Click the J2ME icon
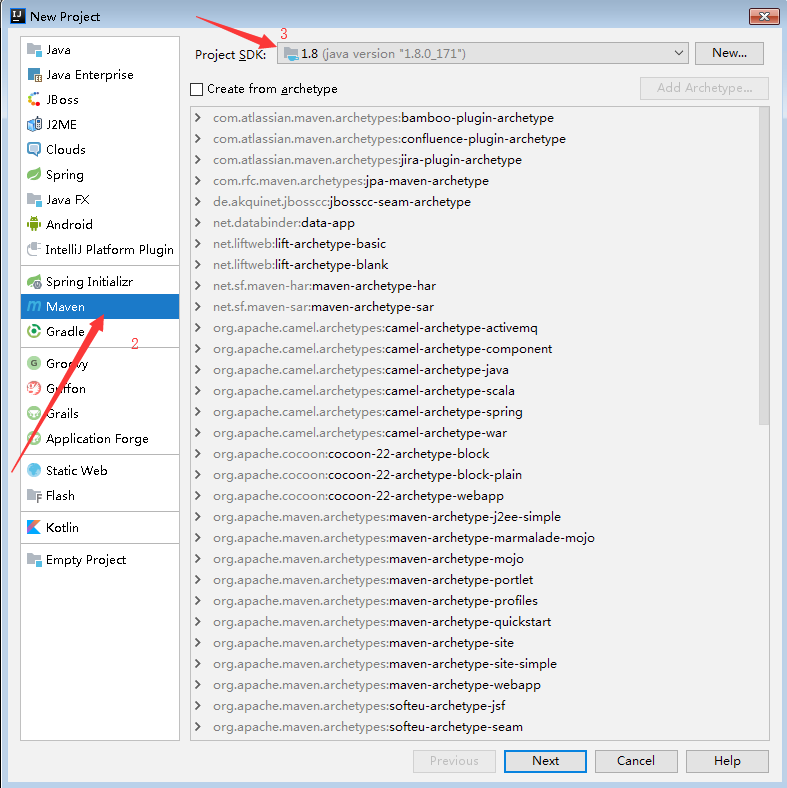Viewport: 787px width, 788px height. (34, 125)
